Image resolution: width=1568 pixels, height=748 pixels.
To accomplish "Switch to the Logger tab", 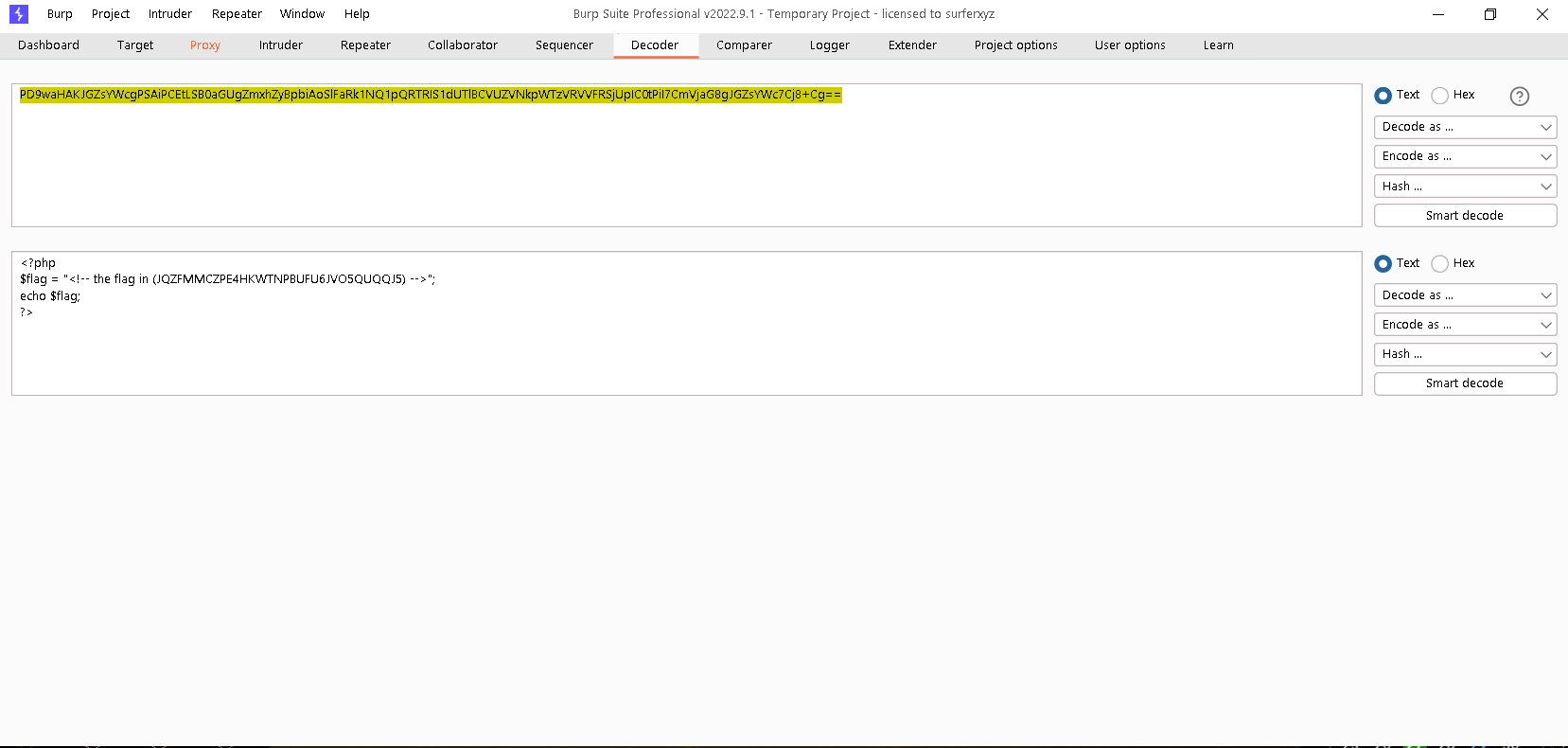I will pos(830,45).
